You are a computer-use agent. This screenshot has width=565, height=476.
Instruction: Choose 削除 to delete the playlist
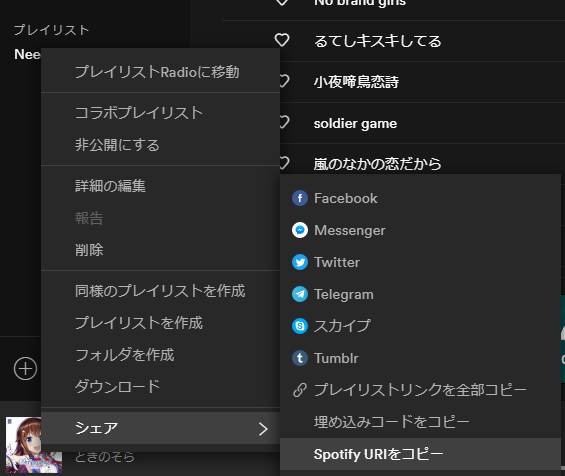tap(160, 250)
